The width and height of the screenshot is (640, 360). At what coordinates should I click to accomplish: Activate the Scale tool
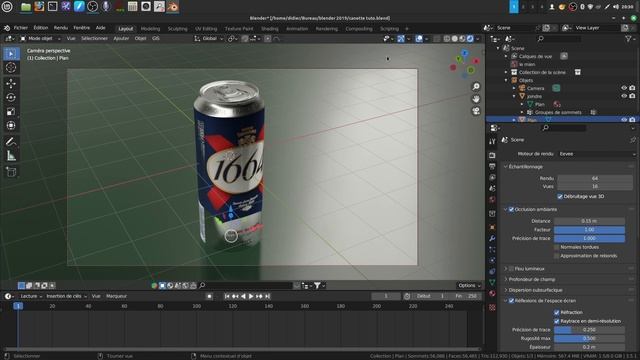(11, 111)
